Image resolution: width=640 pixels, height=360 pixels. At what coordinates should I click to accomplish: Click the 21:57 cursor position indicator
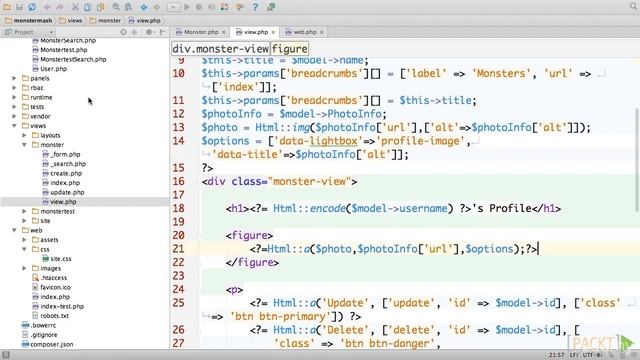[x=556, y=355]
